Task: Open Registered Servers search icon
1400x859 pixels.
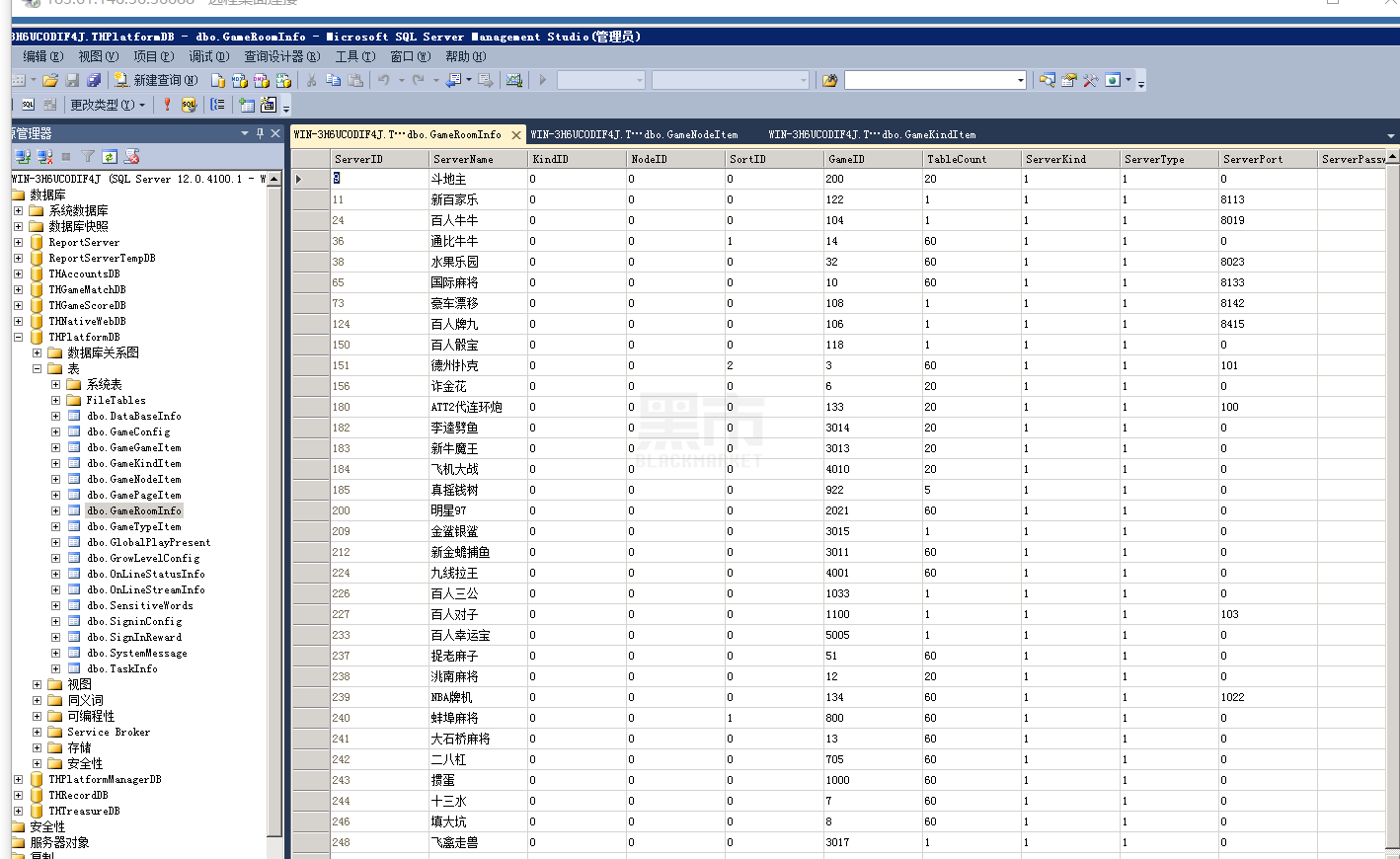Action: pos(1047,80)
